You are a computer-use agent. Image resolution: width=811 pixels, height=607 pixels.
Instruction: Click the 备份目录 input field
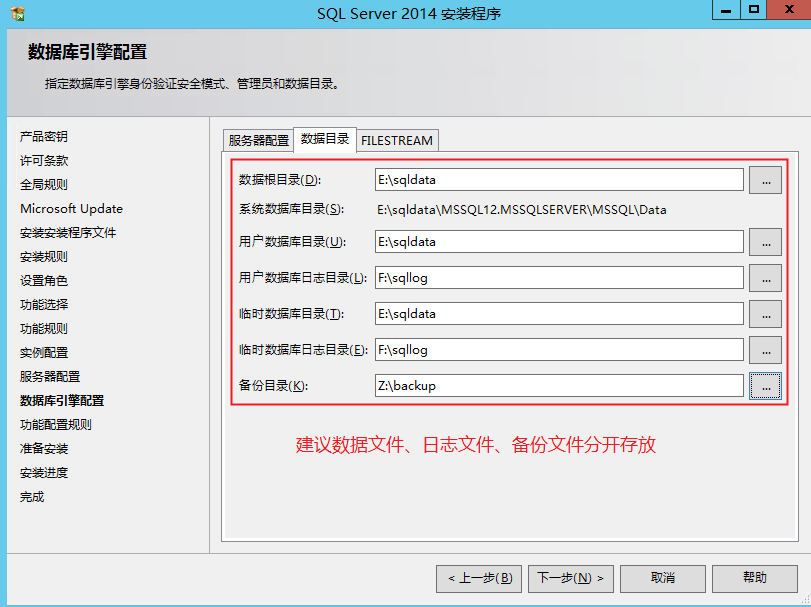tap(559, 386)
